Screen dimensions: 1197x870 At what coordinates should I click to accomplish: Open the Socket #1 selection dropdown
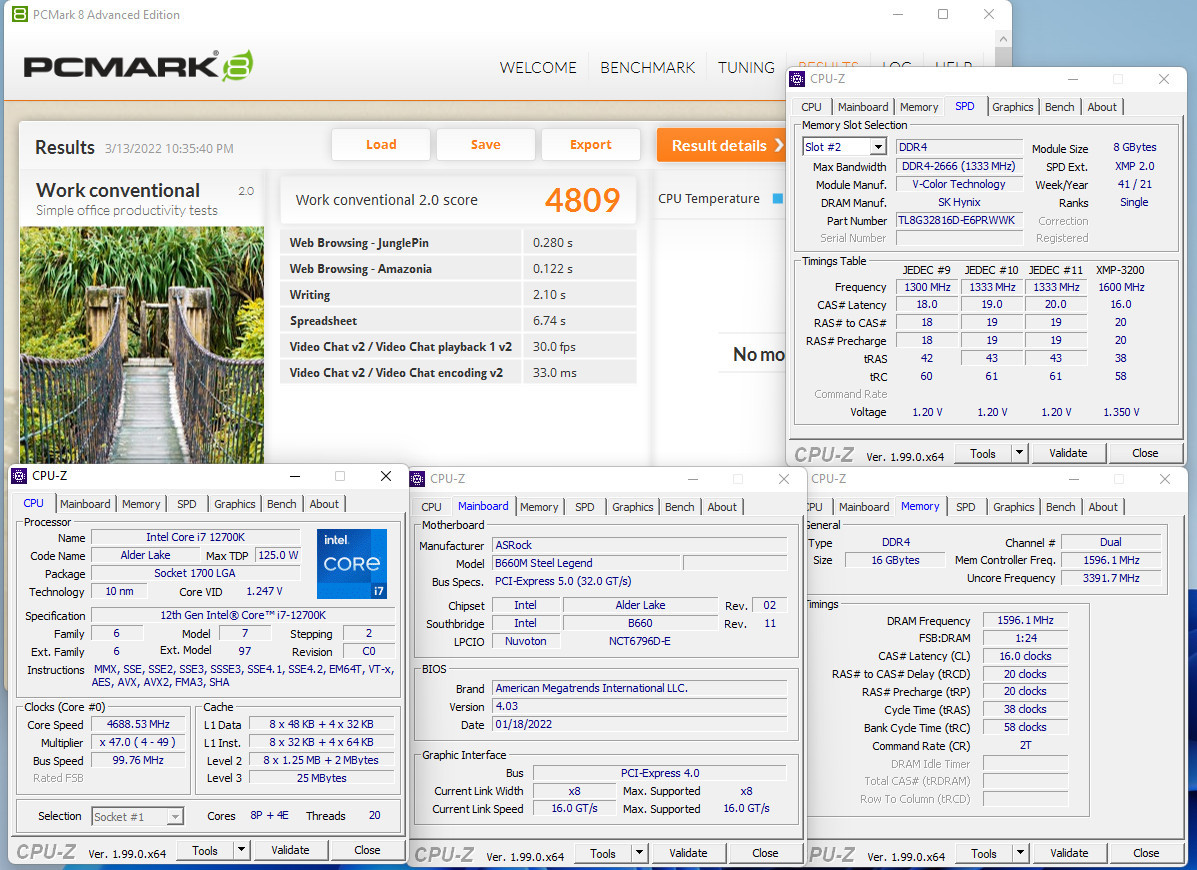pyautogui.click(x=176, y=817)
